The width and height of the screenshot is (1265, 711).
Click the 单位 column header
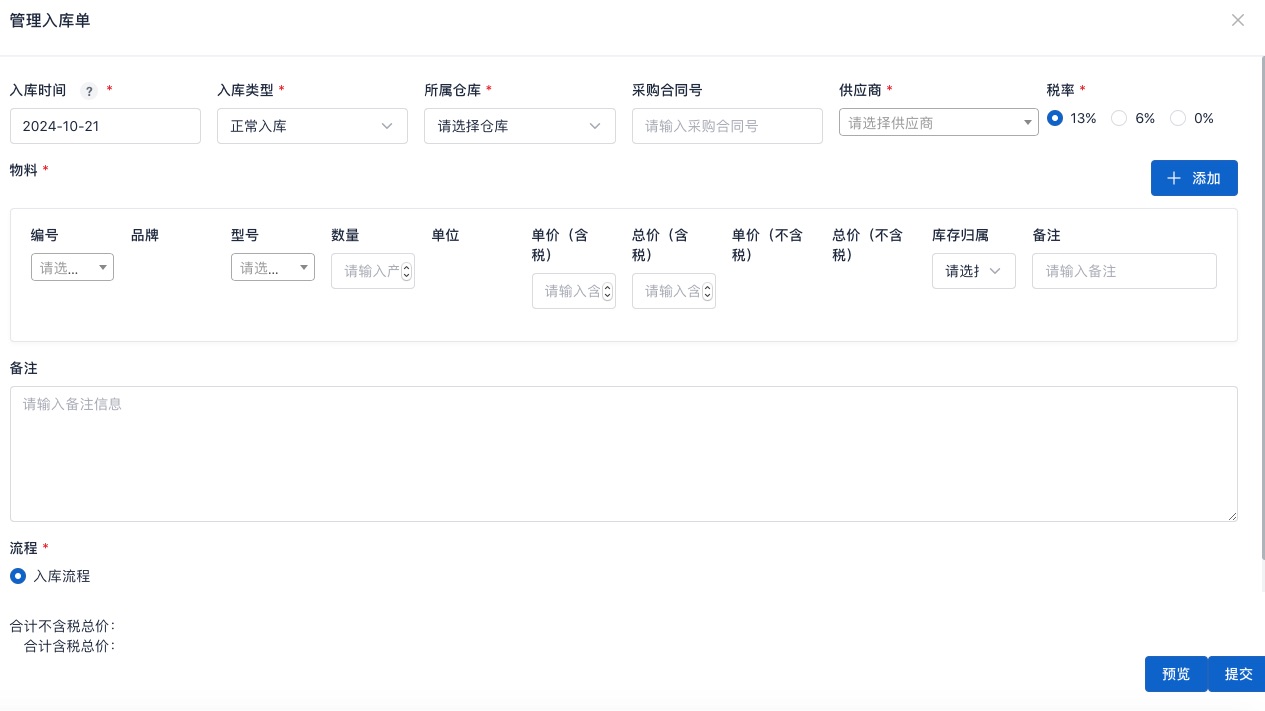pyautogui.click(x=445, y=235)
